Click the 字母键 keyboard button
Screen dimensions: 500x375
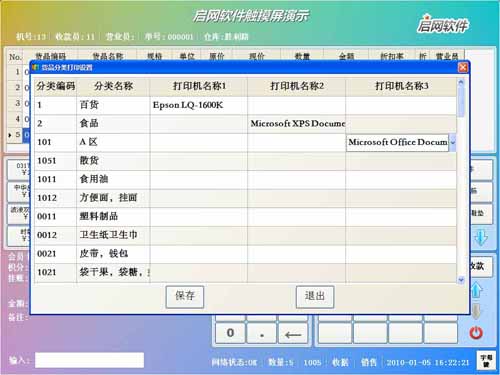click(486, 360)
